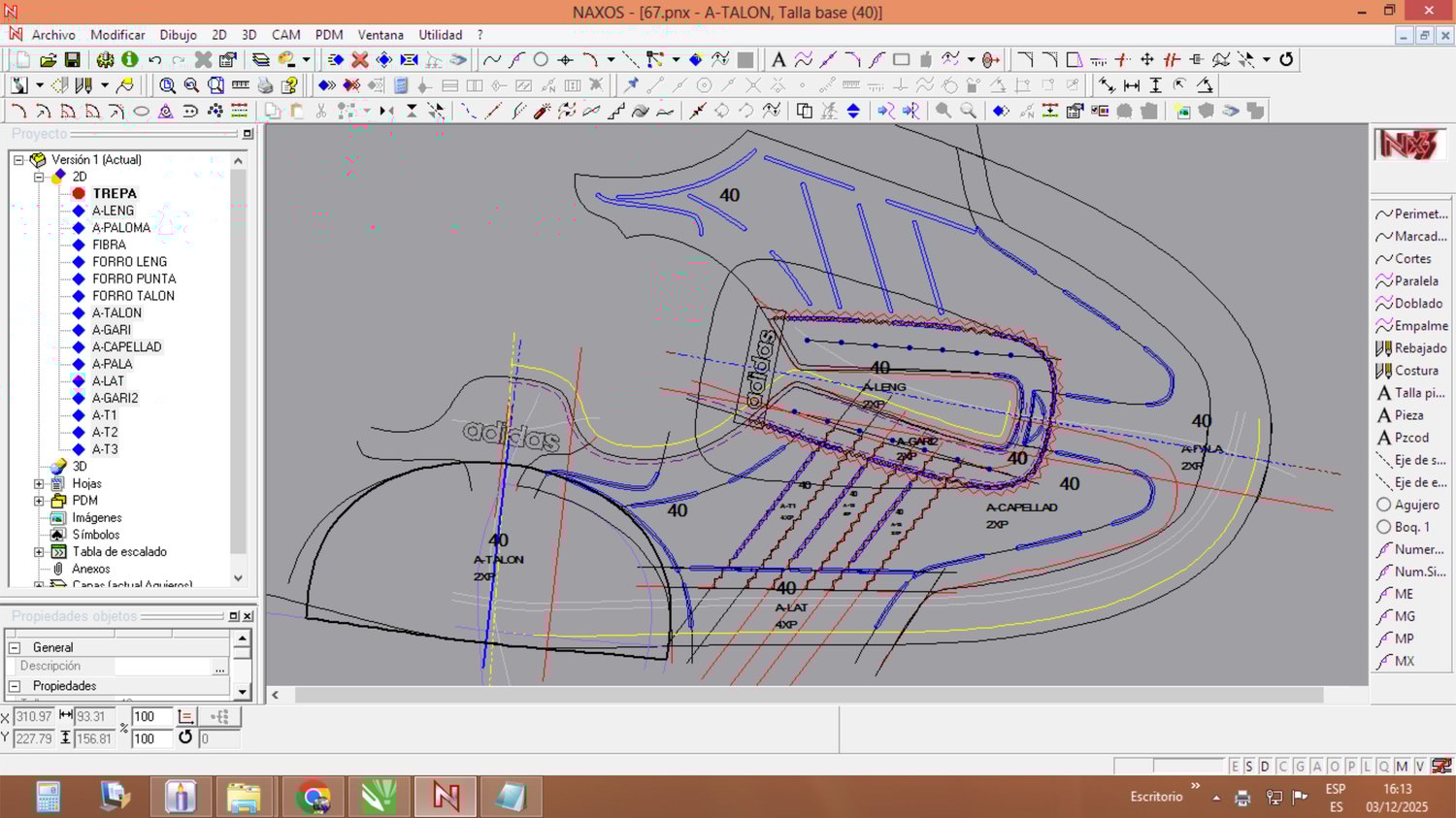Collapse the General properties section
1456x818 pixels.
[15, 647]
